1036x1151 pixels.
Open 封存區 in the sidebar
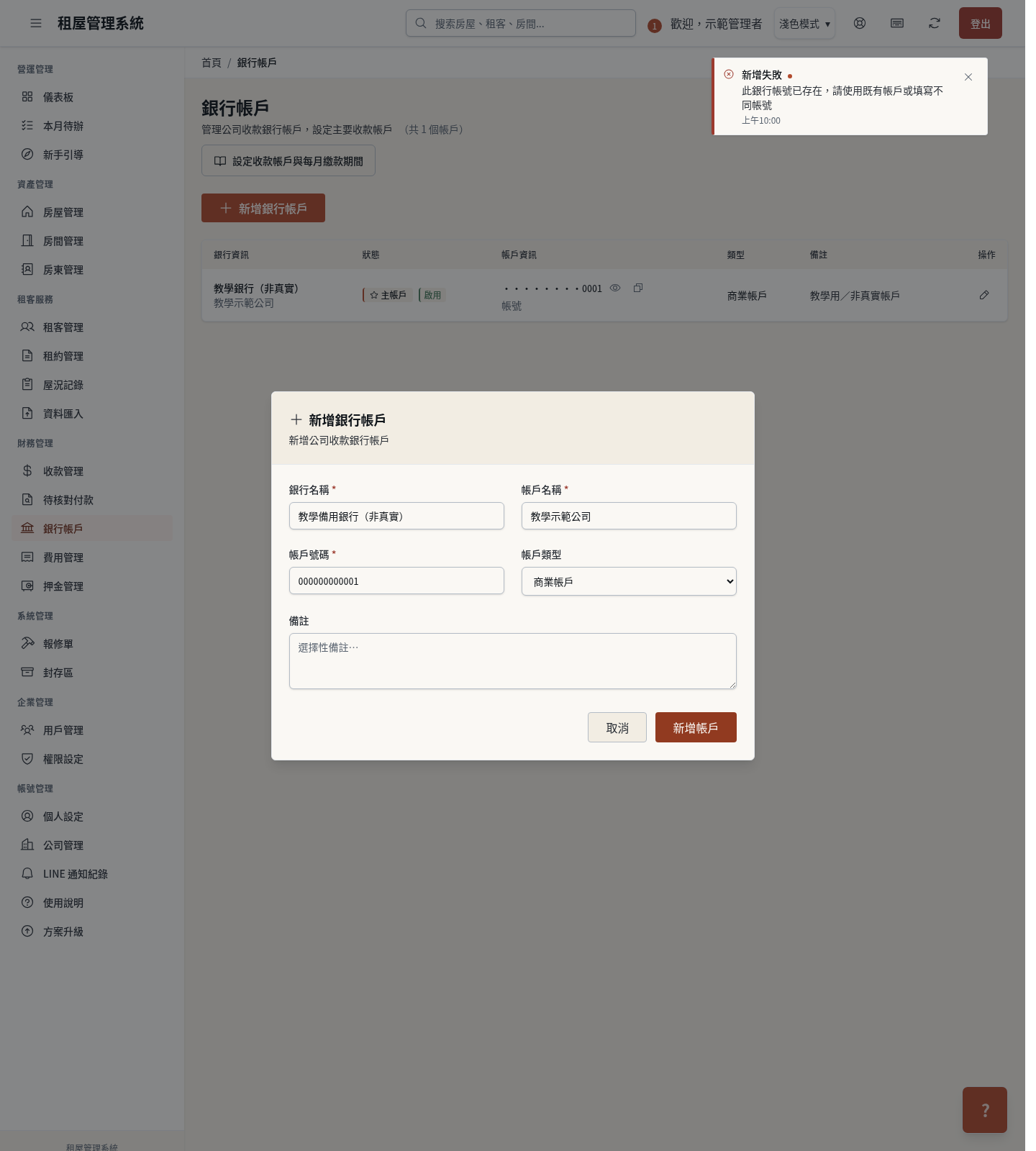tap(92, 673)
